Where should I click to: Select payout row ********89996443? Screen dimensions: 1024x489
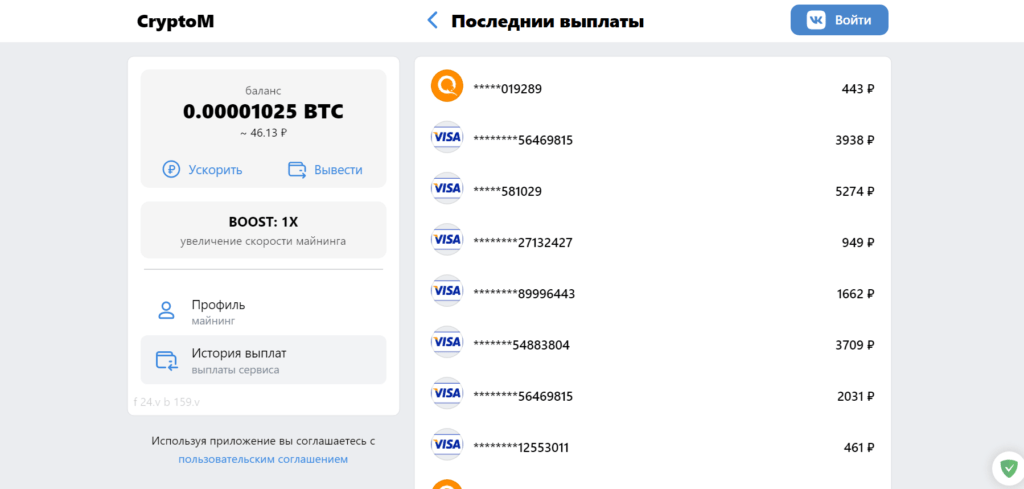click(x=652, y=294)
